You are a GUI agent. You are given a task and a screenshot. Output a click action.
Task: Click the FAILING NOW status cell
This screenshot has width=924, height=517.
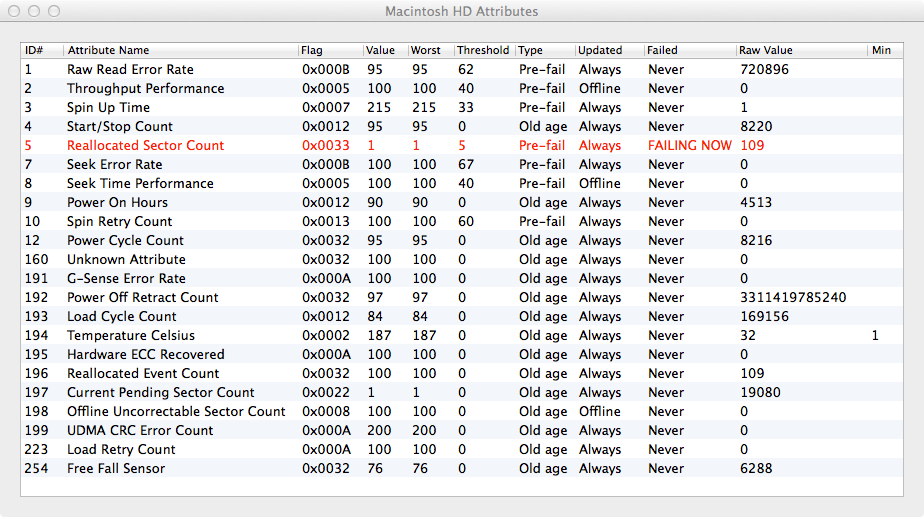tap(689, 146)
